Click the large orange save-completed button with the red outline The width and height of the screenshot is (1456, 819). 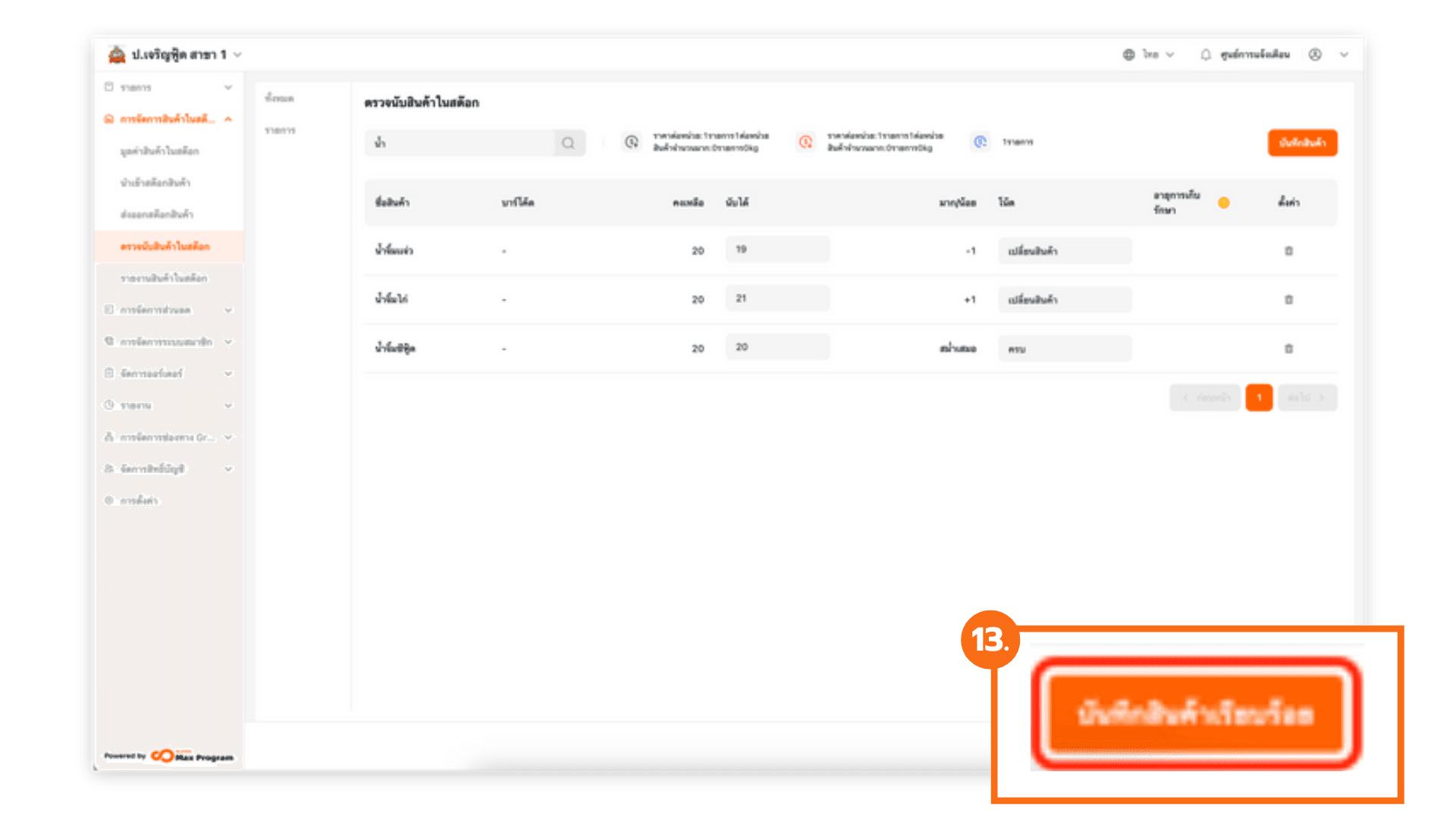1195,714
